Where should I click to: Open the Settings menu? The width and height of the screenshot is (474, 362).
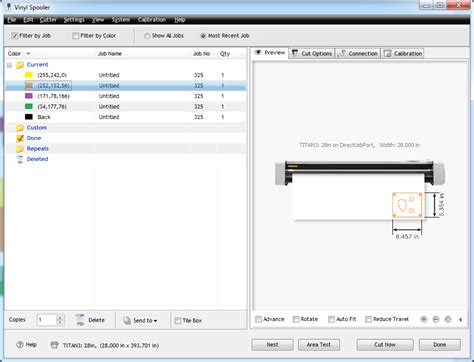point(74,20)
